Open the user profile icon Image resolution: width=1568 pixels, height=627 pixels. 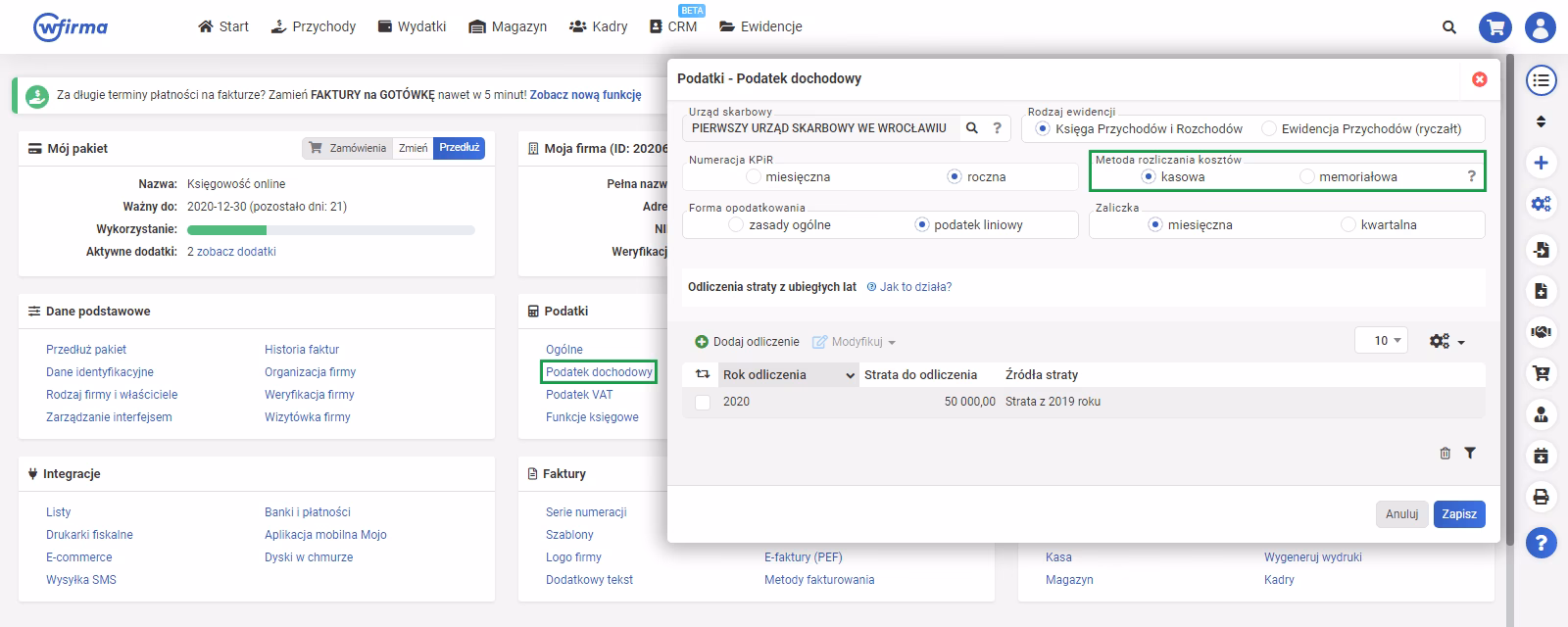(x=1541, y=27)
